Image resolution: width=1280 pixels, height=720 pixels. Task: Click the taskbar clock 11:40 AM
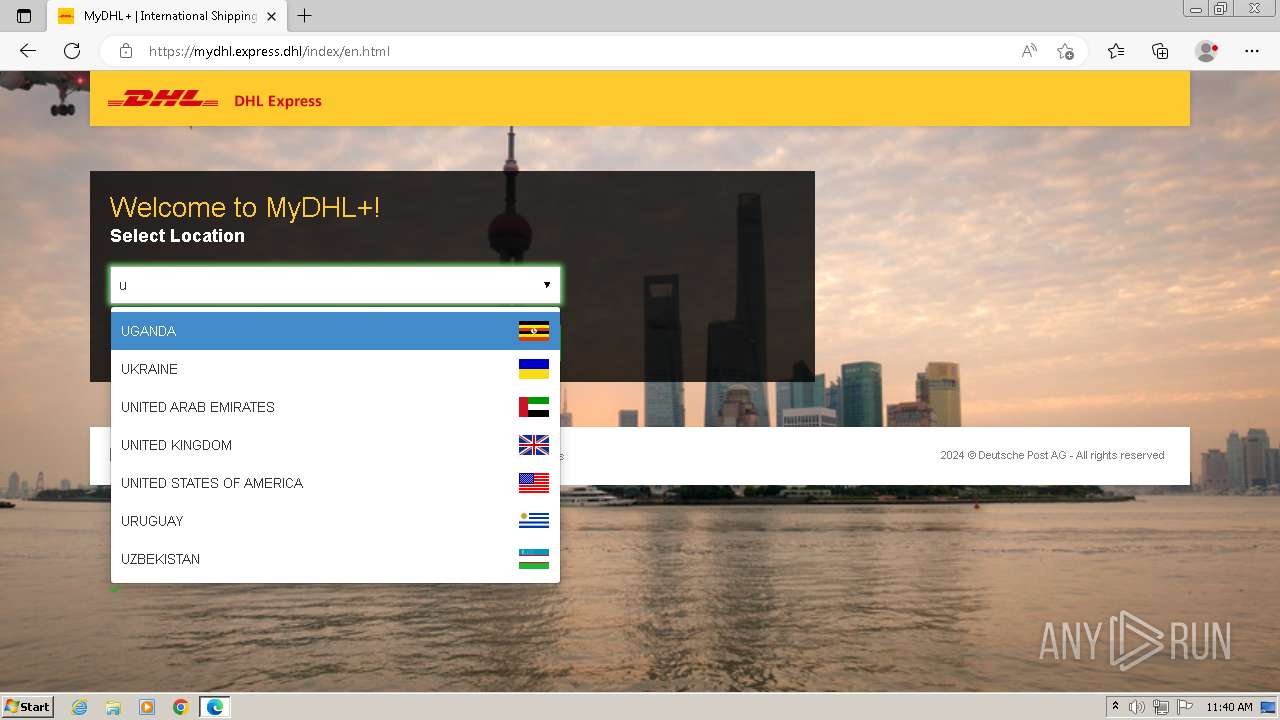1229,707
